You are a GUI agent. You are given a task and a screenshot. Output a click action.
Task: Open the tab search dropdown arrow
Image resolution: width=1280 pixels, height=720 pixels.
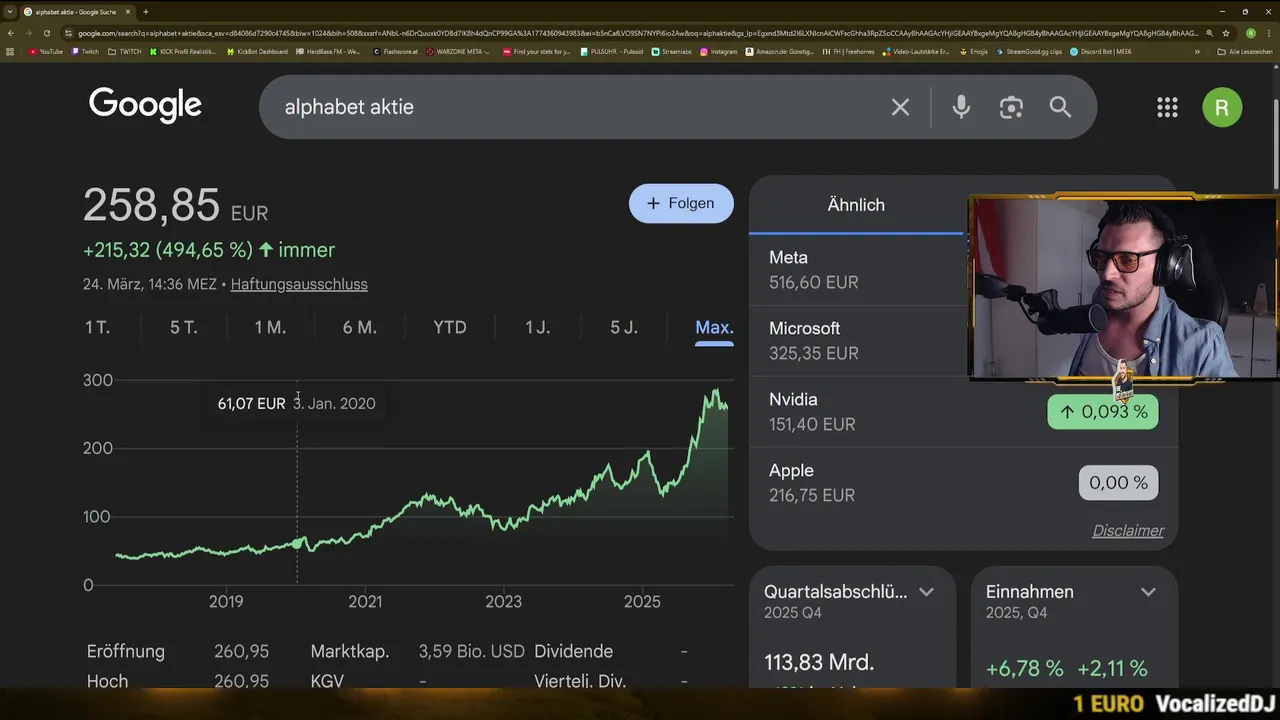click(10, 12)
